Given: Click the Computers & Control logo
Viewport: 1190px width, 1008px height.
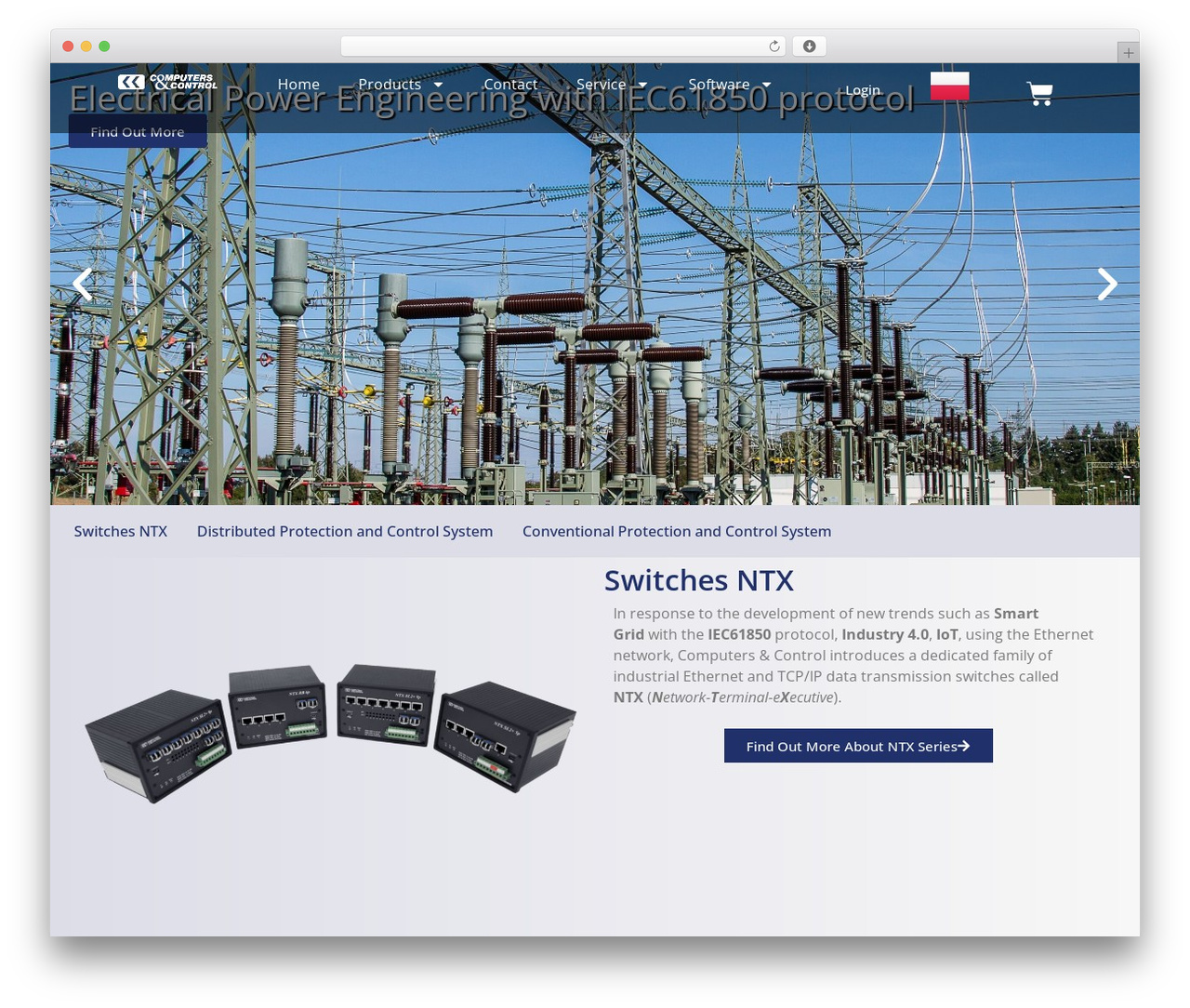Looking at the screenshot, I should click(x=167, y=82).
